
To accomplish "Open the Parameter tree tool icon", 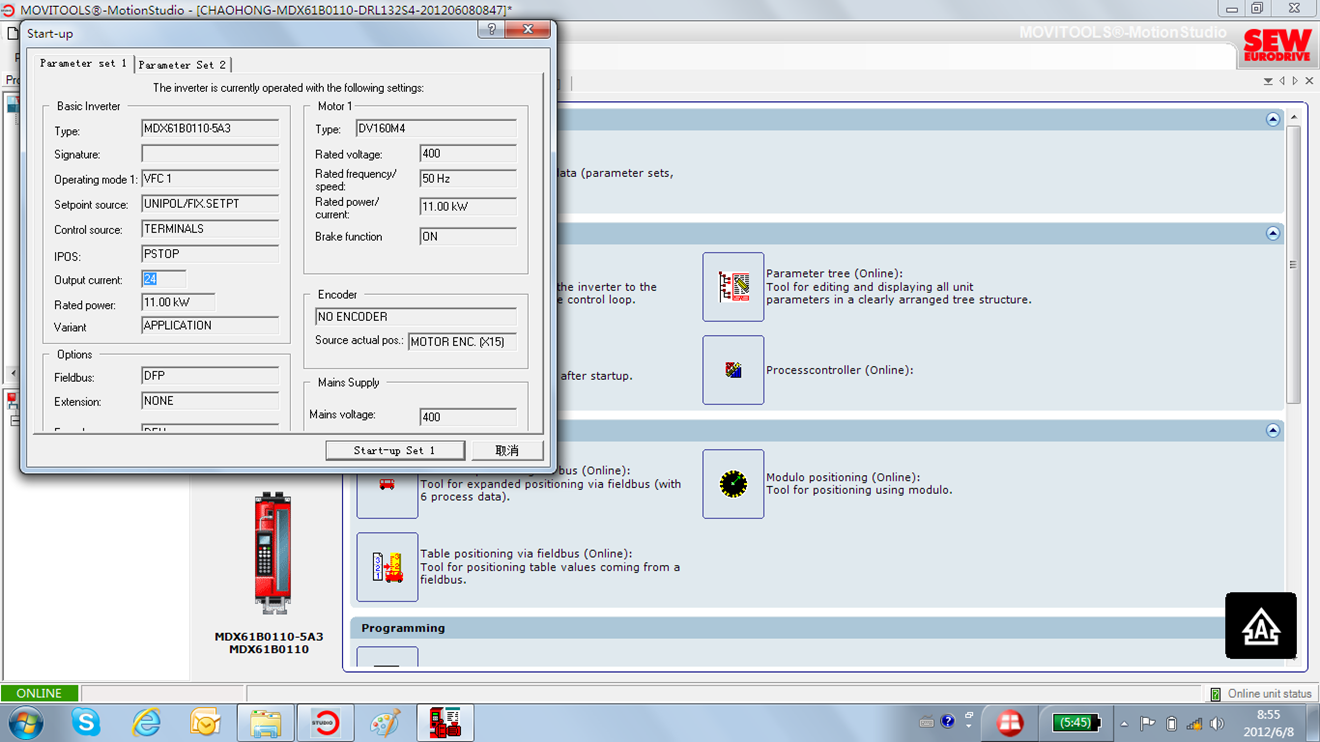I will pos(733,287).
